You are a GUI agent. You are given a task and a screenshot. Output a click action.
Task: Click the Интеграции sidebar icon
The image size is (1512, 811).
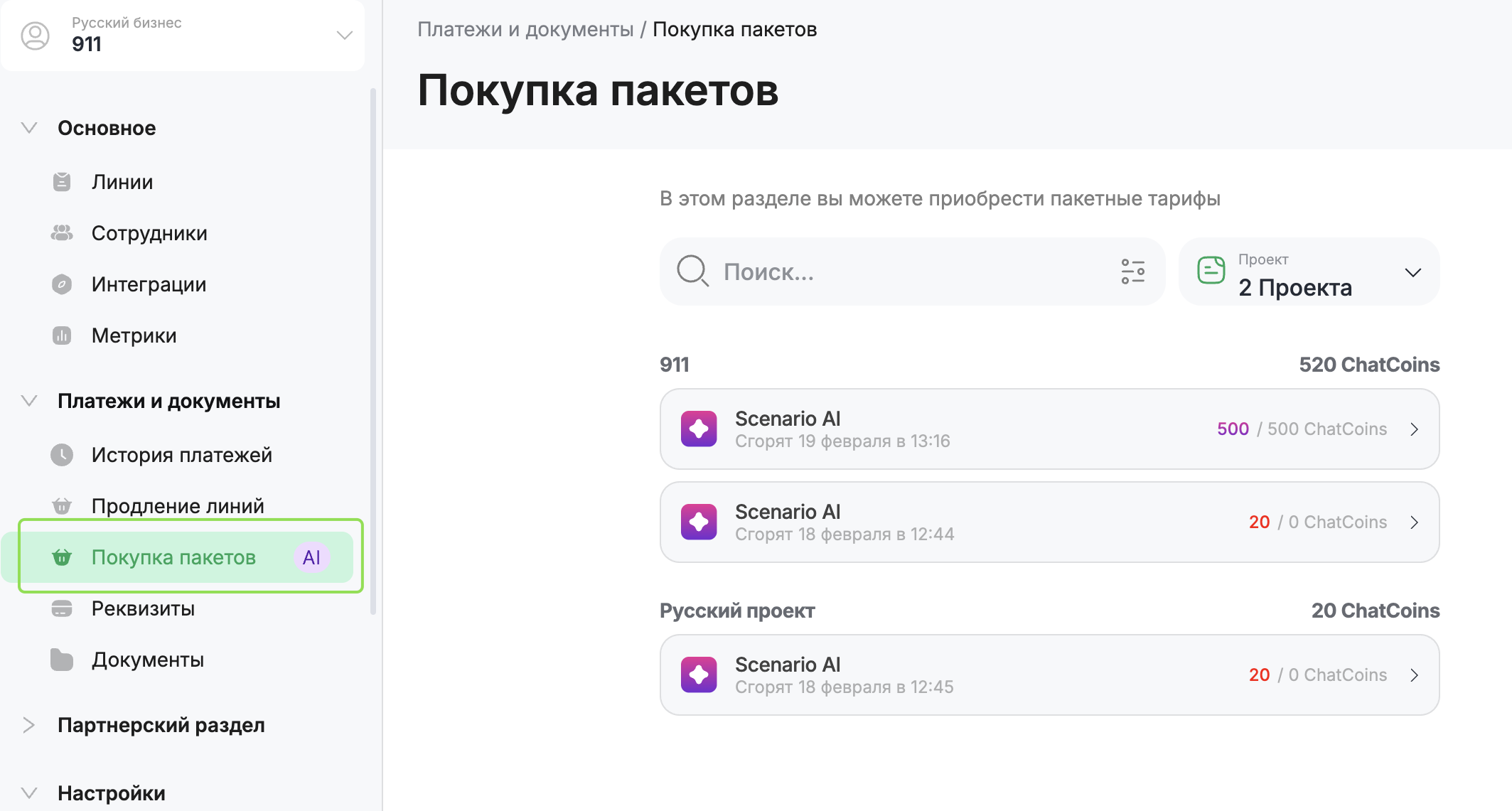click(62, 284)
